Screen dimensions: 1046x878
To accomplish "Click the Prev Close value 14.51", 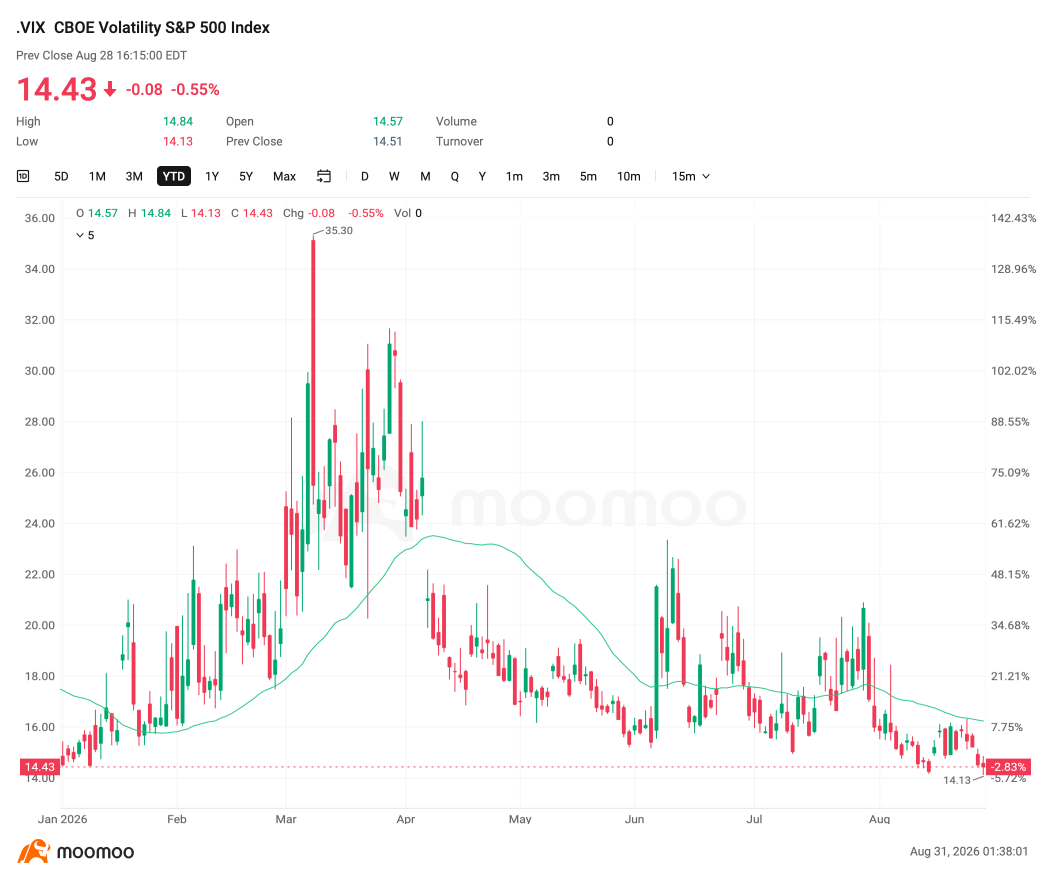I will tap(388, 141).
